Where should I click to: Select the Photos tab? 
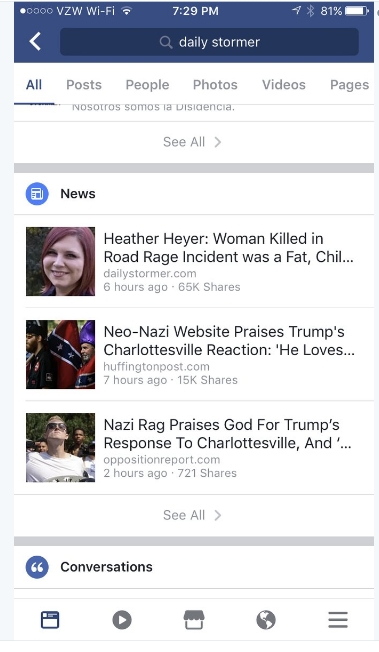click(x=215, y=85)
